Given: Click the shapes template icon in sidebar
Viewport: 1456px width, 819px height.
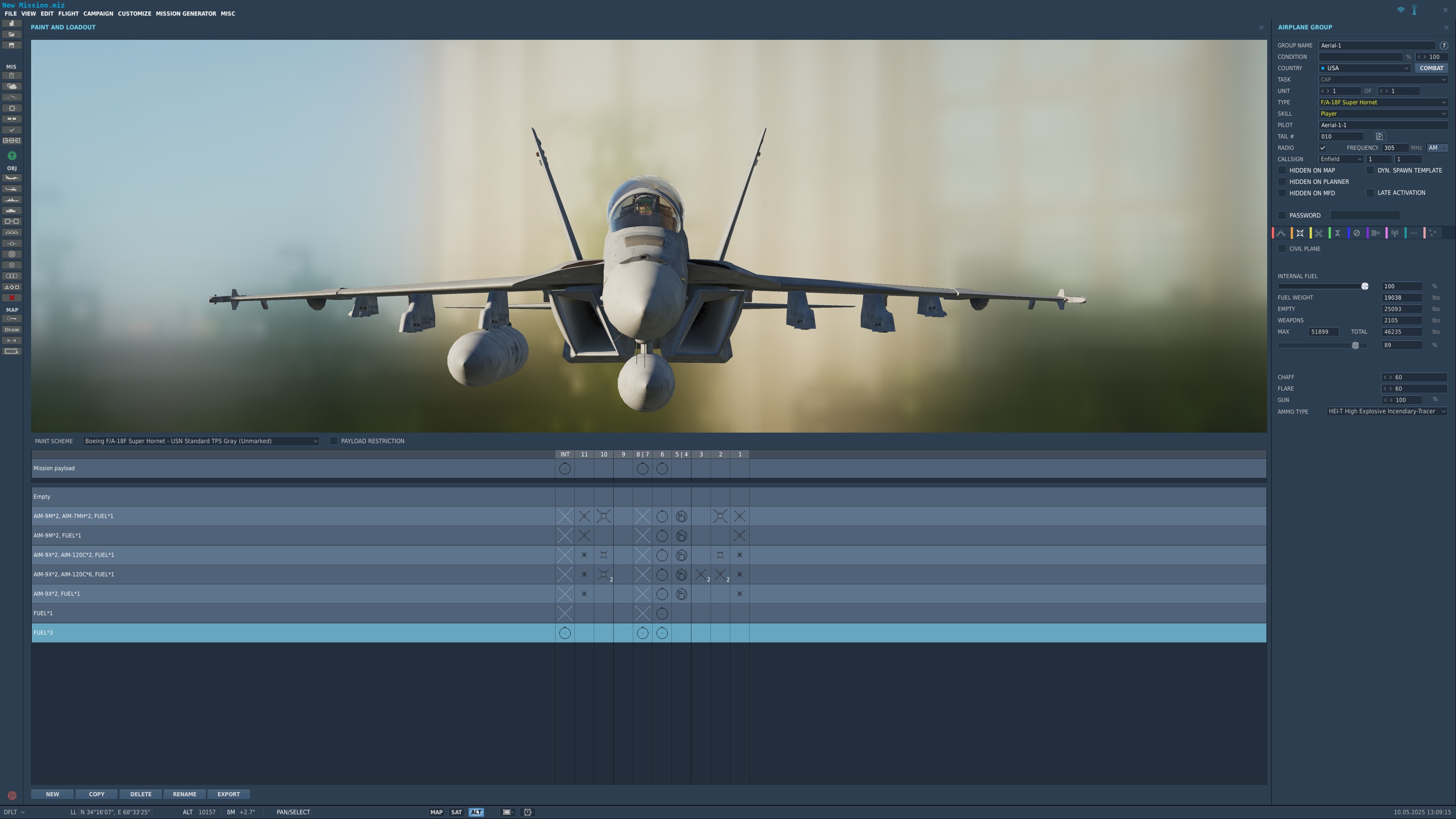Looking at the screenshot, I should click(x=11, y=287).
